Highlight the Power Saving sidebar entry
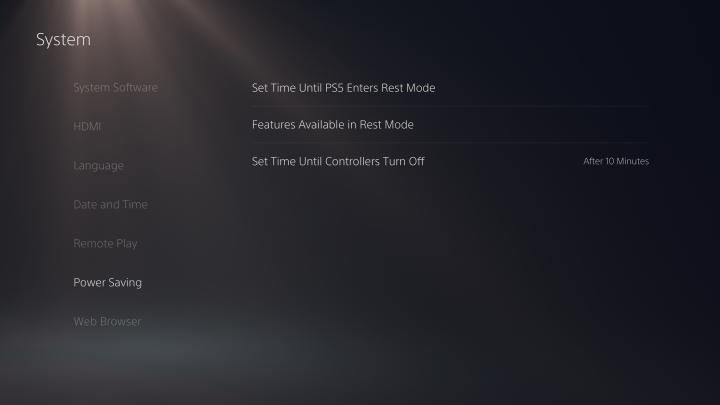Viewport: 720px width, 405px height. tap(107, 282)
